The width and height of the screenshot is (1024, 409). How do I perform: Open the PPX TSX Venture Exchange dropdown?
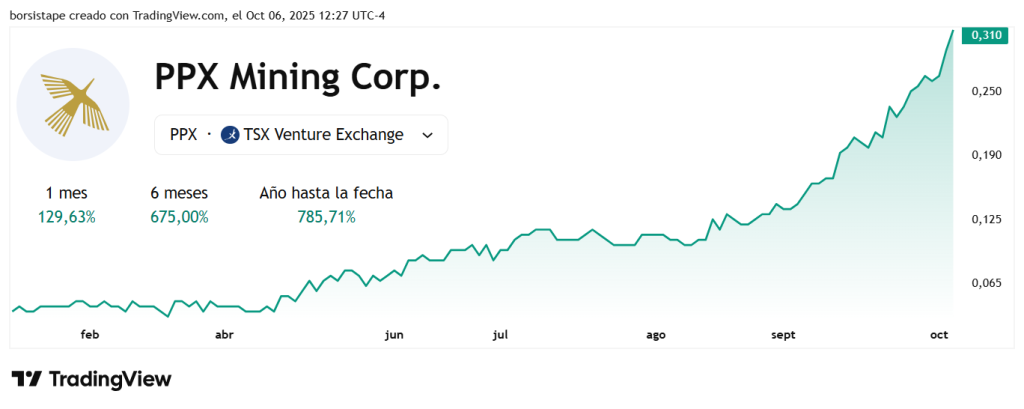click(x=301, y=135)
